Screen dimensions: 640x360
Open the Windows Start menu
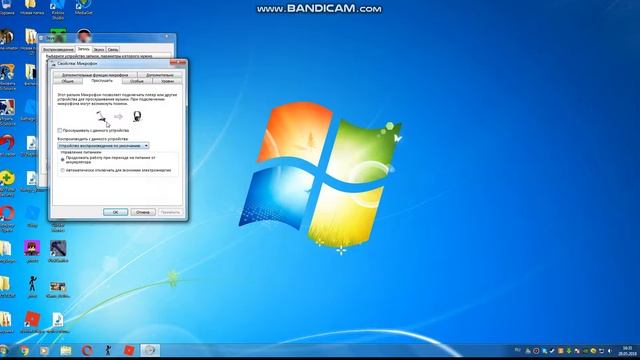(x=3, y=350)
